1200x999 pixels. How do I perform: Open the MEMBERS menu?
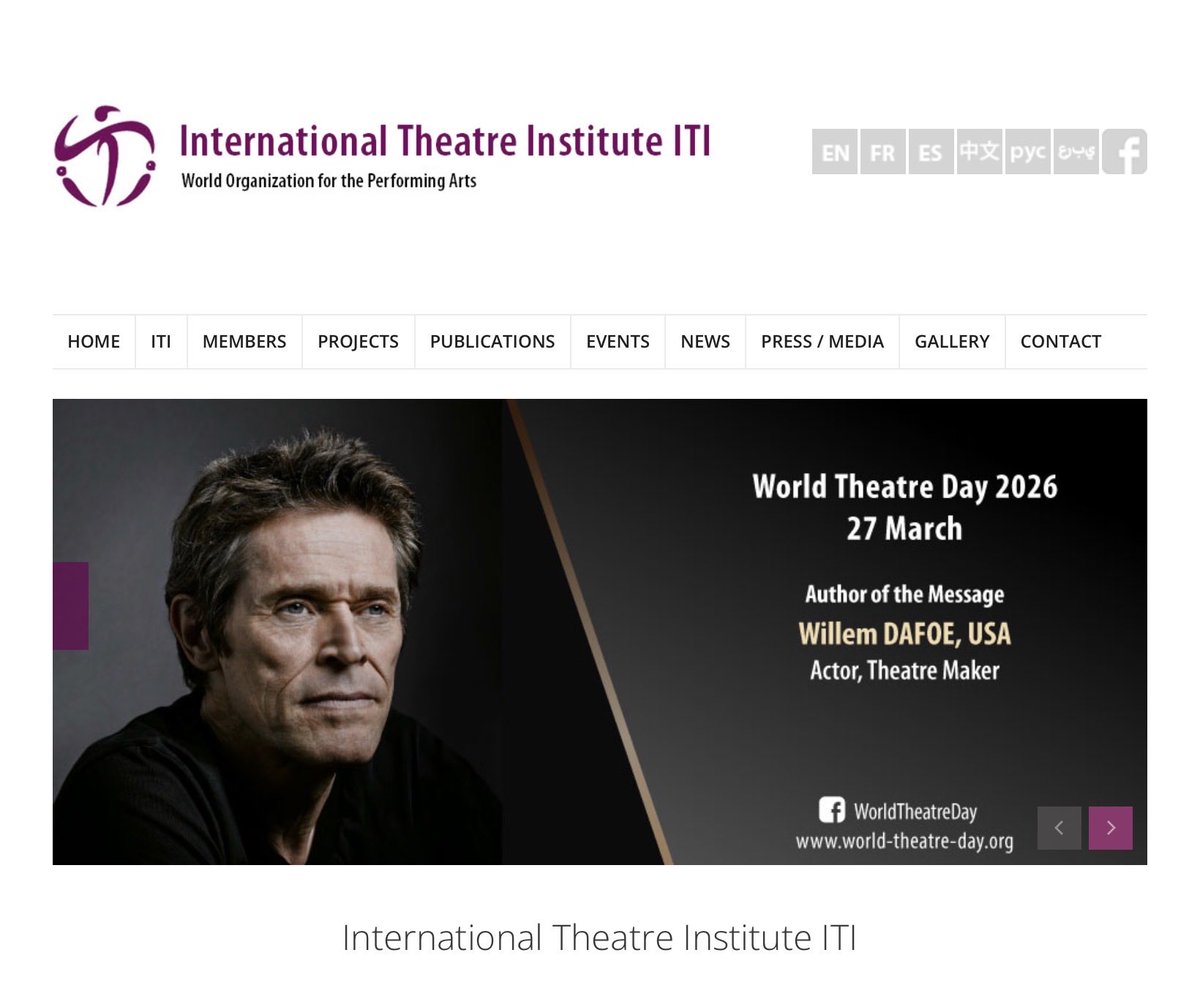coord(244,341)
